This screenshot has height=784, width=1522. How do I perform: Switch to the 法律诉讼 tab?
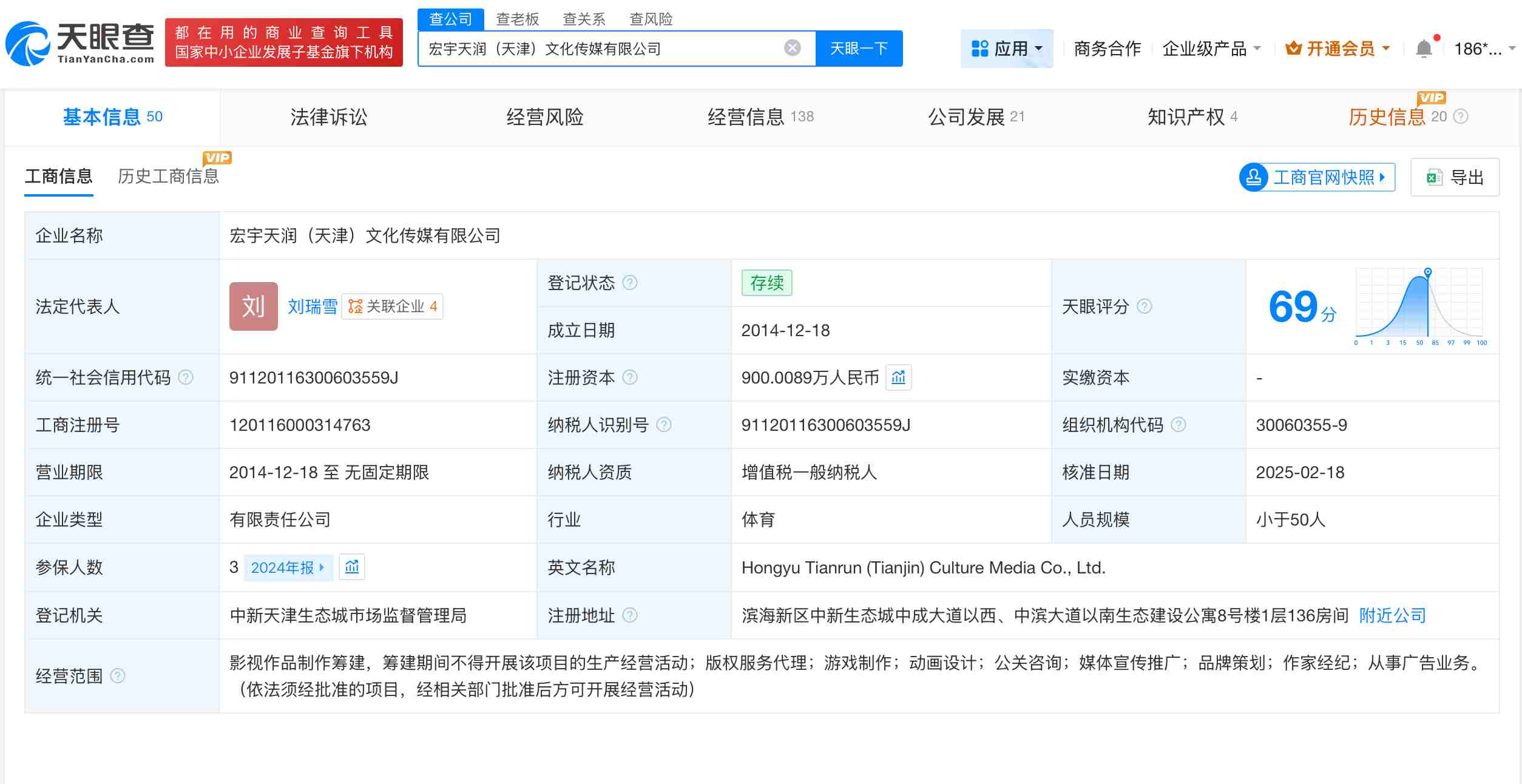tap(329, 117)
